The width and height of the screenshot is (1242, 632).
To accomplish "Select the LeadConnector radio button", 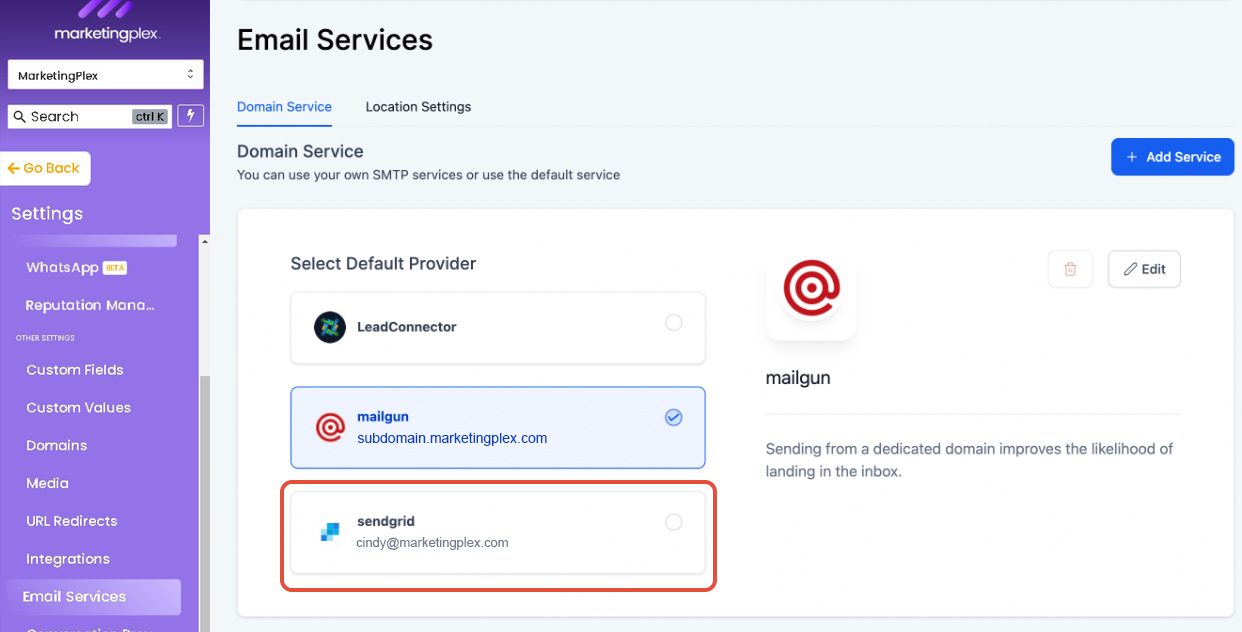I will click(x=674, y=323).
